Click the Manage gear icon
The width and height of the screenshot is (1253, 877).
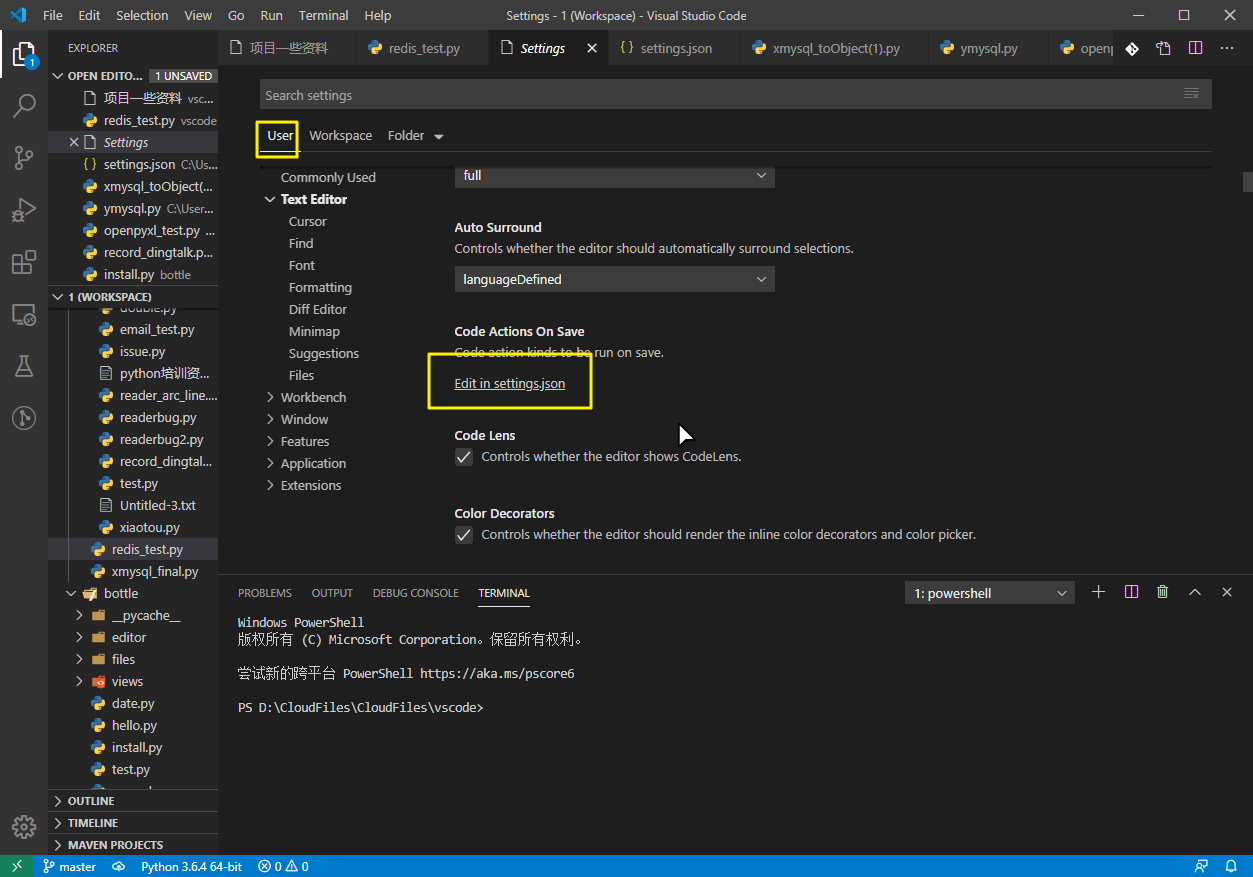(24, 827)
